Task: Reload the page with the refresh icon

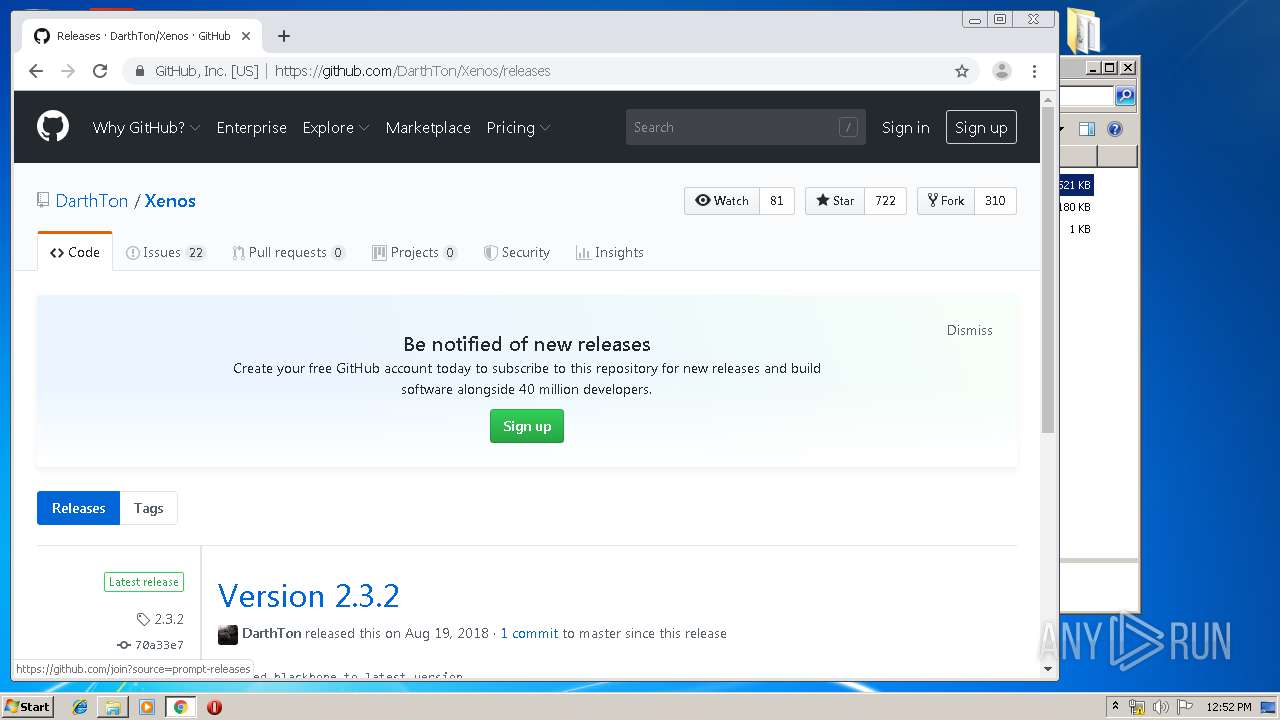Action: [x=100, y=71]
